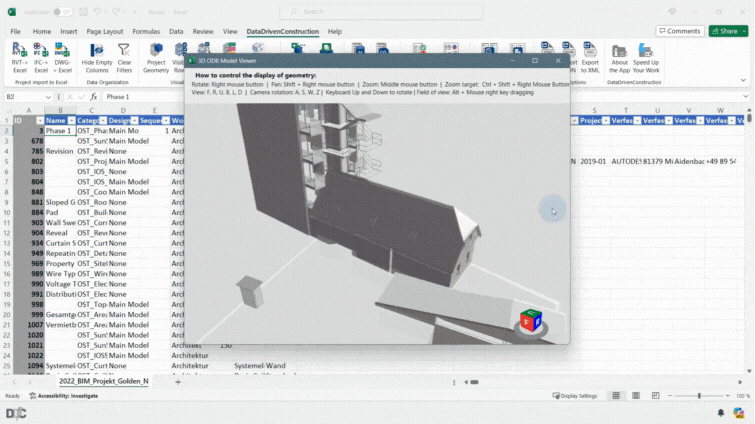The width and height of the screenshot is (755, 424).
Task: Click the vertical scrollbar thumb
Action: [749, 118]
